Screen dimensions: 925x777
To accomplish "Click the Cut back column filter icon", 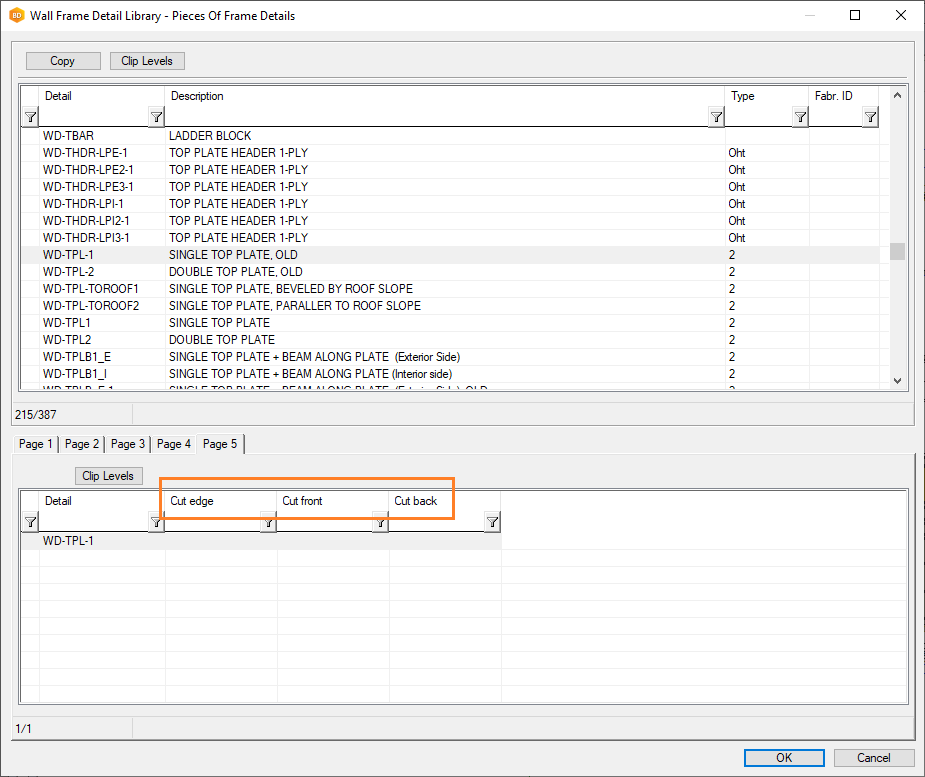I will tap(492, 522).
